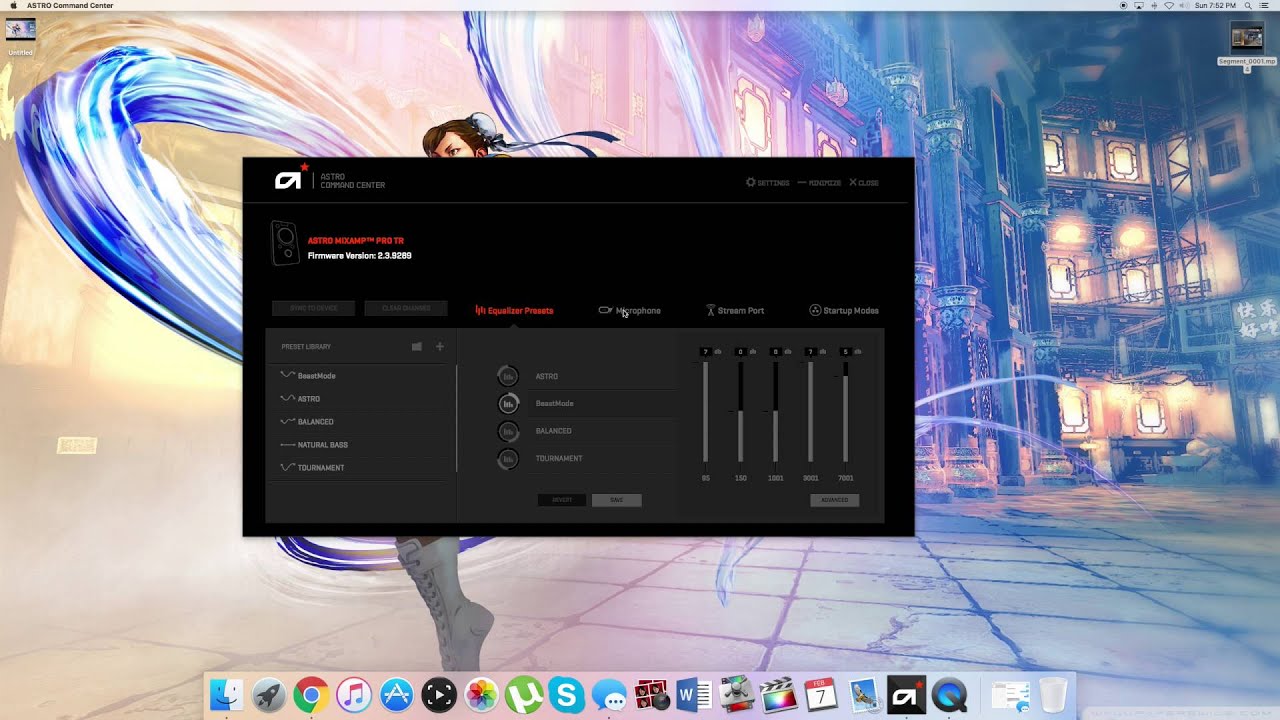Click the 7001 Hz equalizer slider
Image resolution: width=1280 pixels, height=720 pixels.
coord(846,412)
